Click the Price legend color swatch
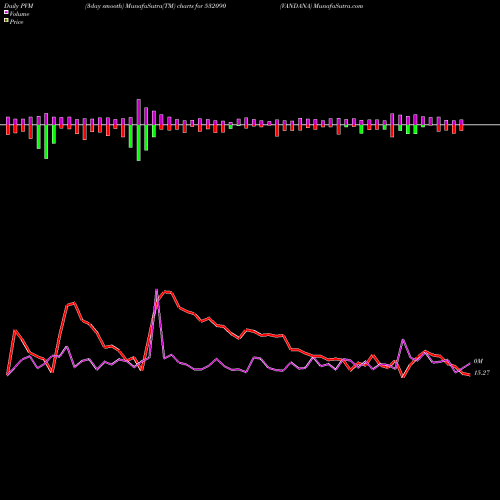 (x=6, y=21)
